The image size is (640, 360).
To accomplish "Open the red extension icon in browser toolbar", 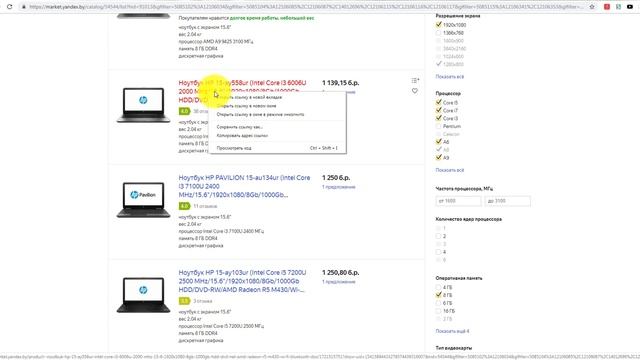I will [607, 7].
